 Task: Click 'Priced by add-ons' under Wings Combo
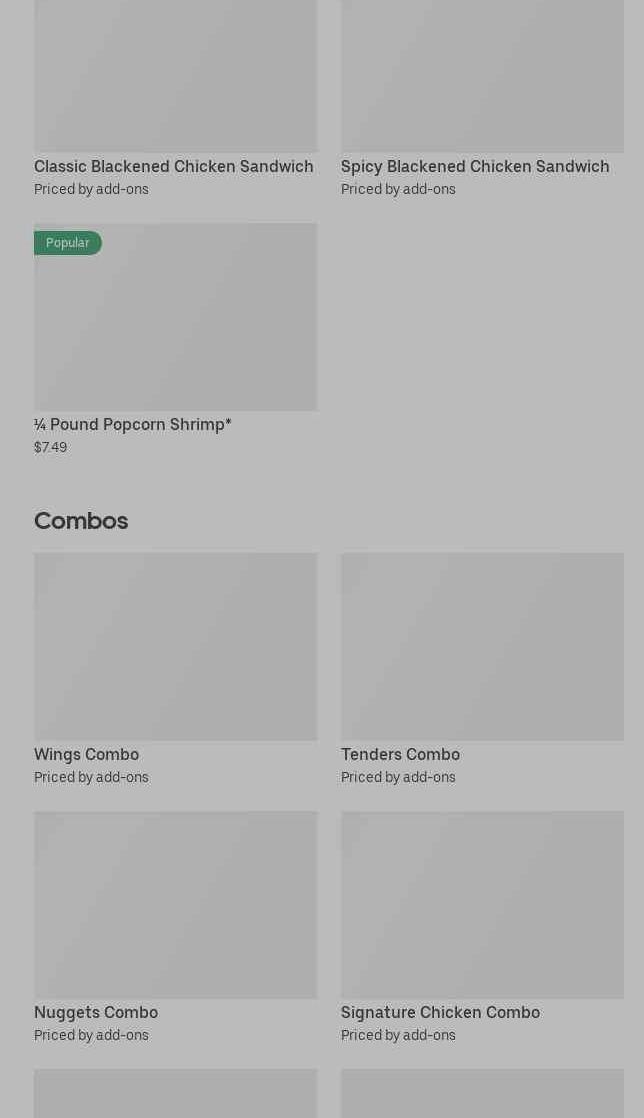tap(91, 777)
